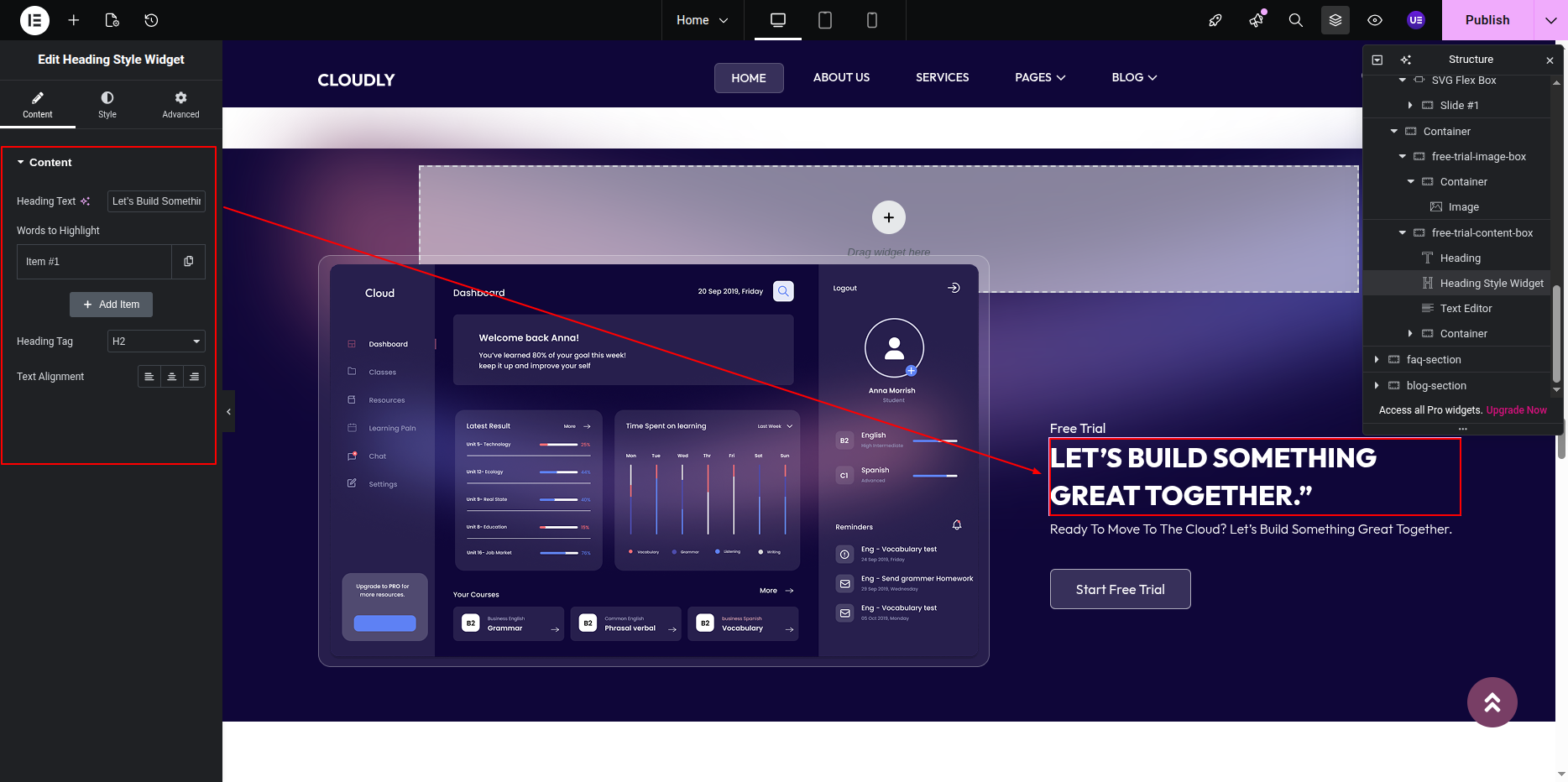Viewport: 1568px width, 782px height.
Task: Preview changes with the eye icon
Action: [1375, 20]
